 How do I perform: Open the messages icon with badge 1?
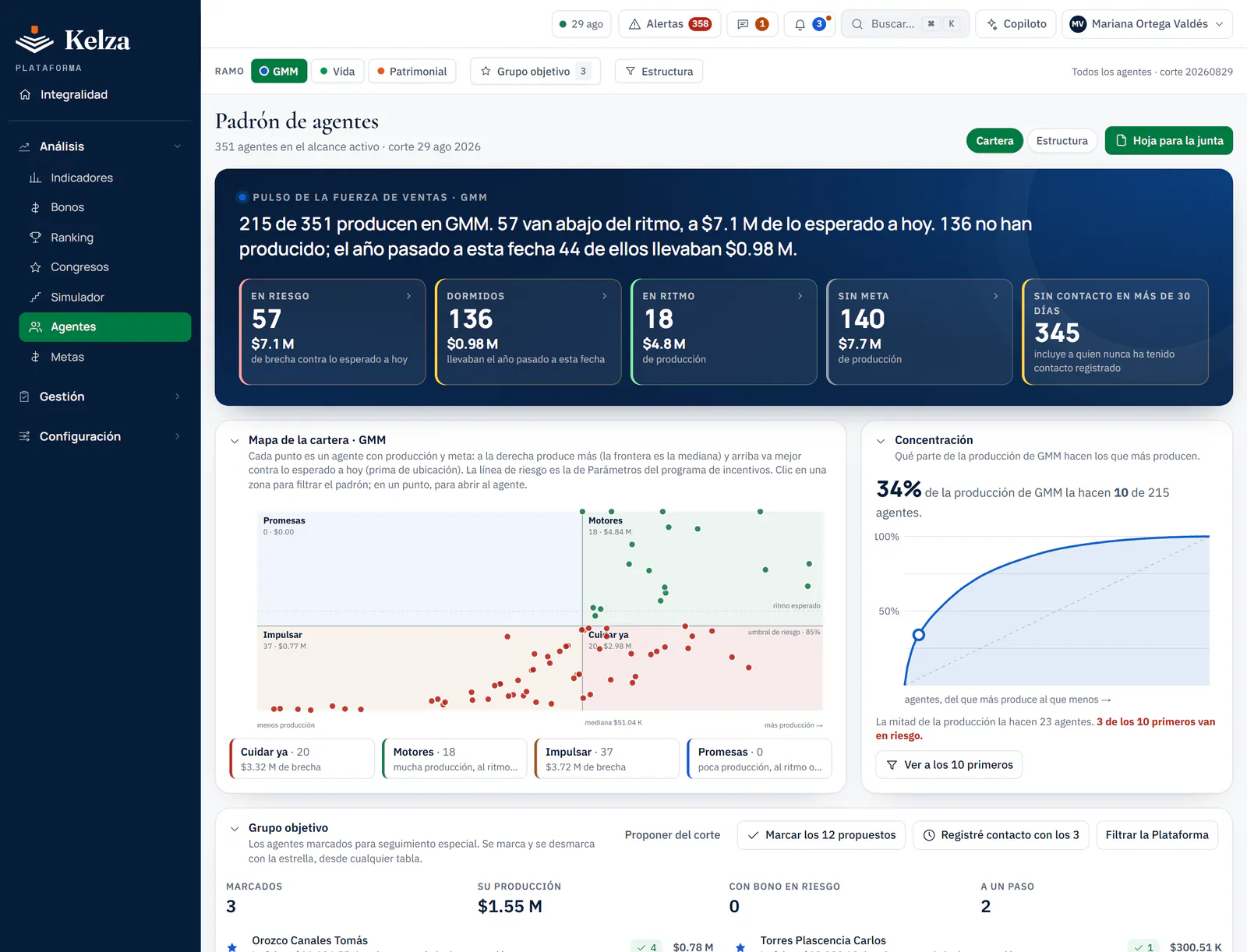click(x=752, y=24)
